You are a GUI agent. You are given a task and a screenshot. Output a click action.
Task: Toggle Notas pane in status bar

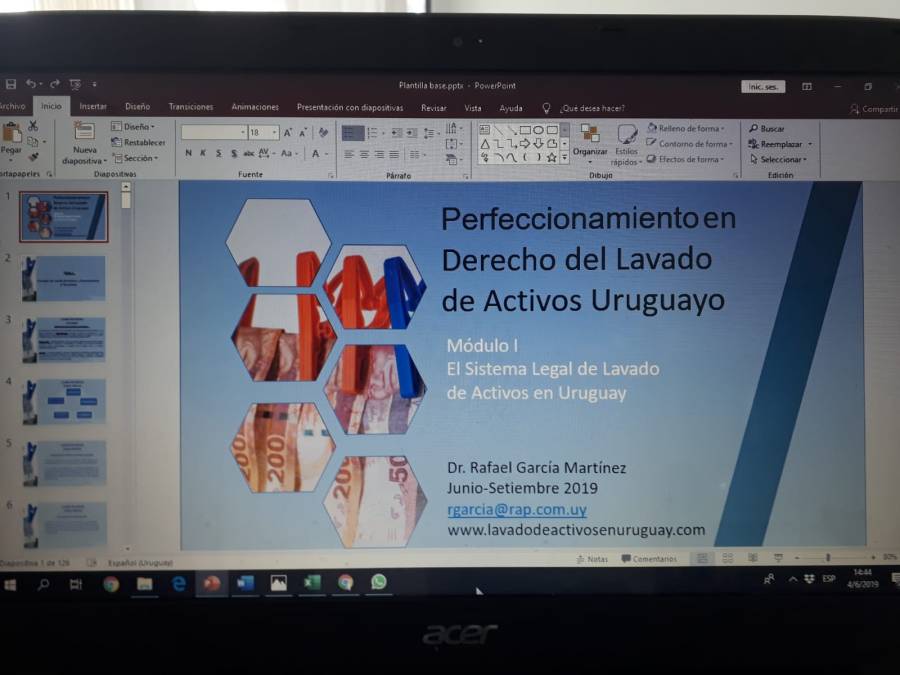pos(591,559)
